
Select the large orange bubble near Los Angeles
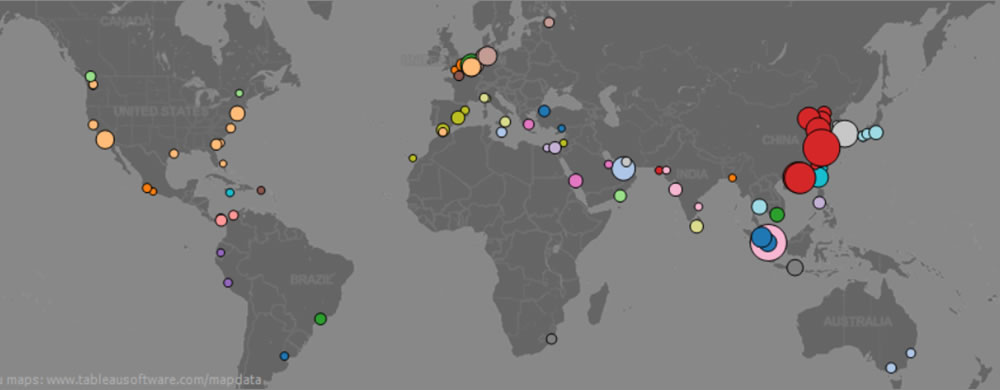coord(105,140)
